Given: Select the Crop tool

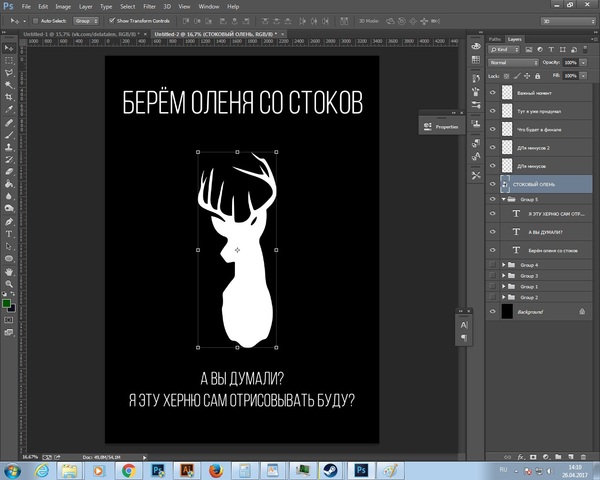Looking at the screenshot, I should (x=9, y=96).
